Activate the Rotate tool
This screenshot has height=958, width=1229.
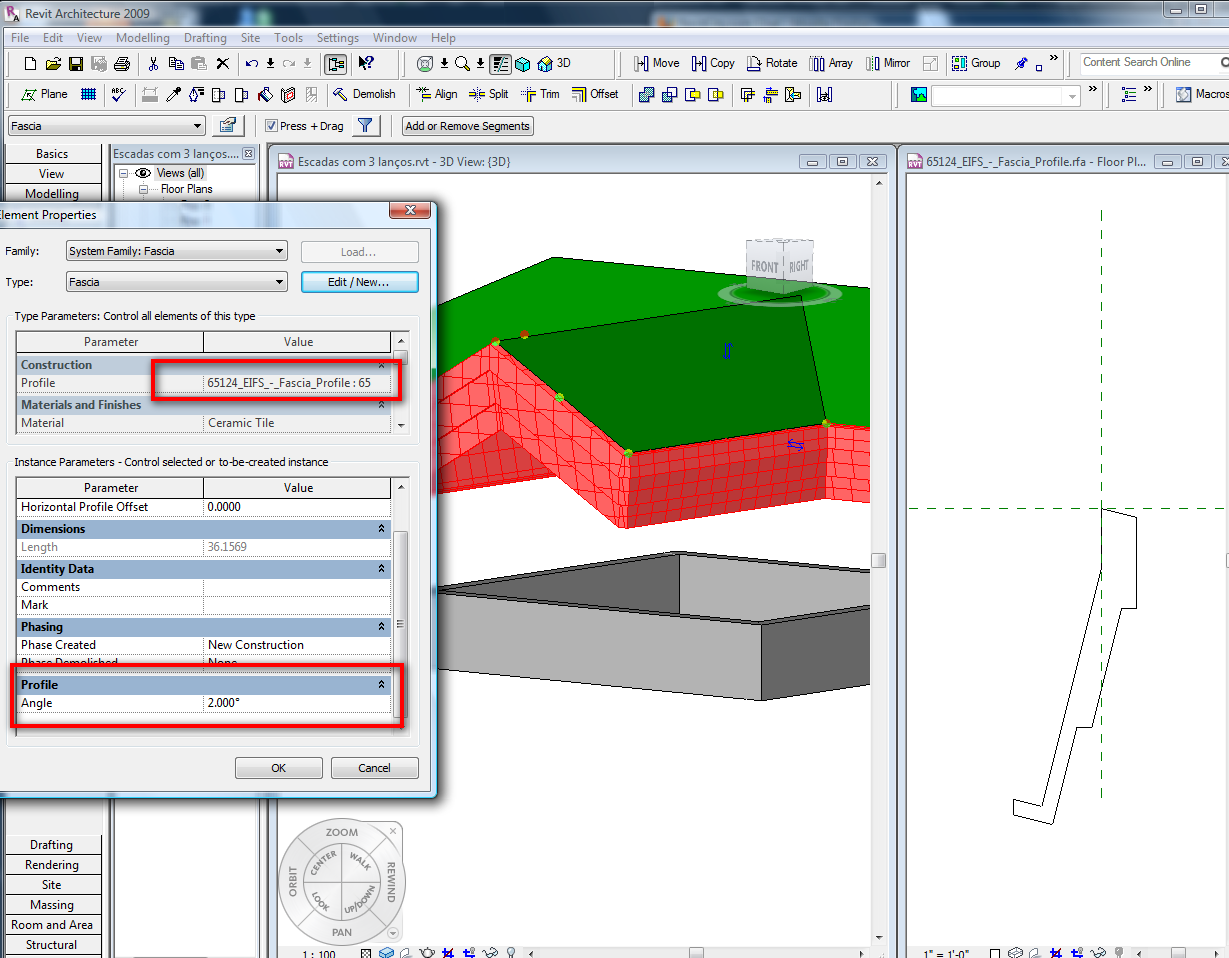(x=770, y=63)
